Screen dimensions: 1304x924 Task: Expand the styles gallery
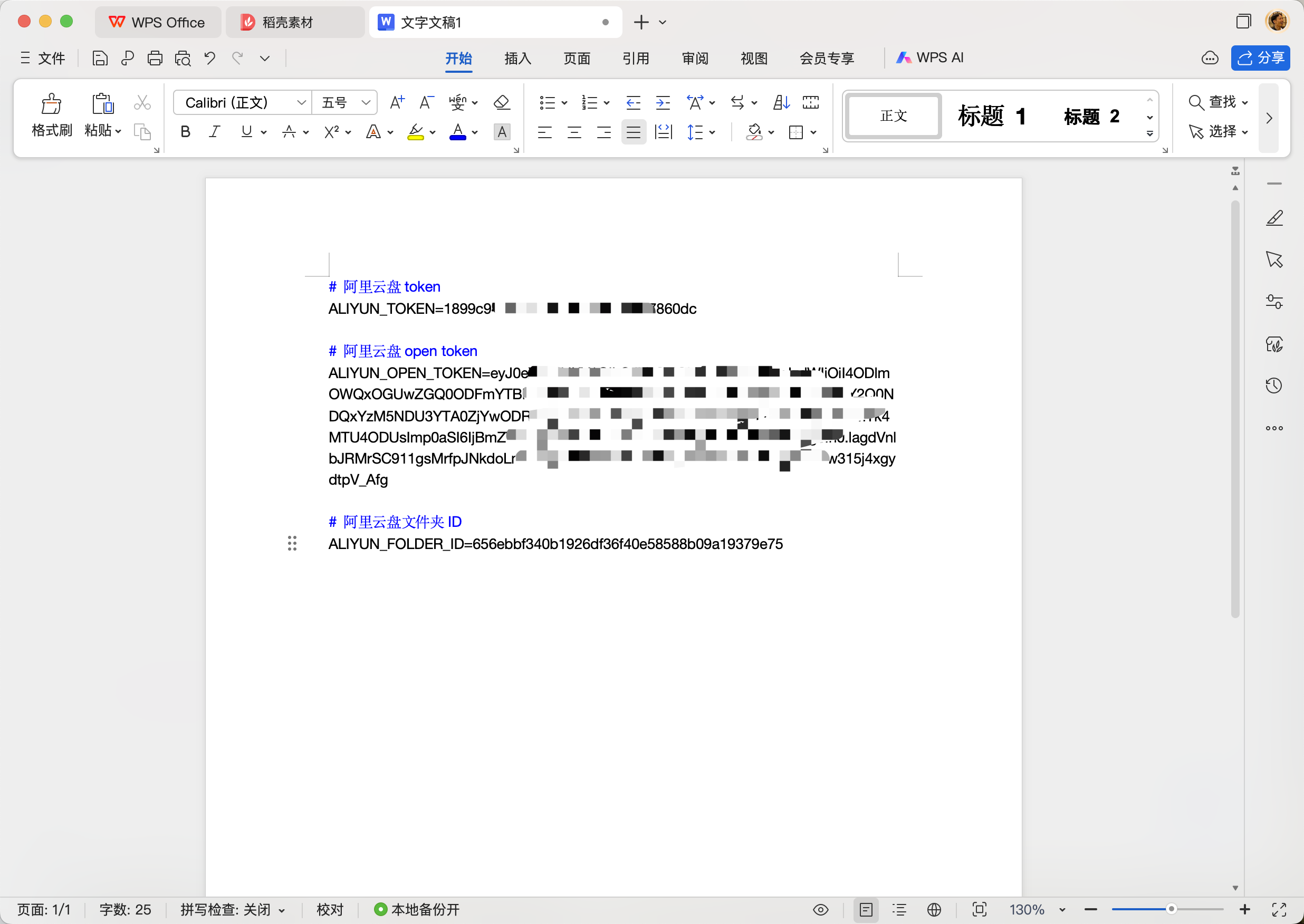coord(1150,134)
